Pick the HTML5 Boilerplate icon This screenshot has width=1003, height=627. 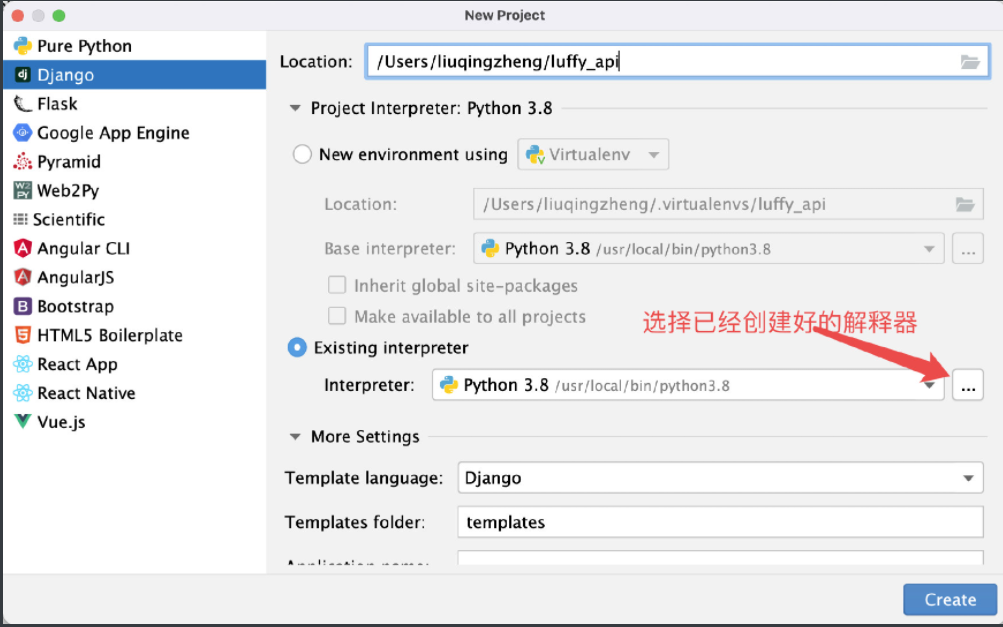click(x=22, y=336)
